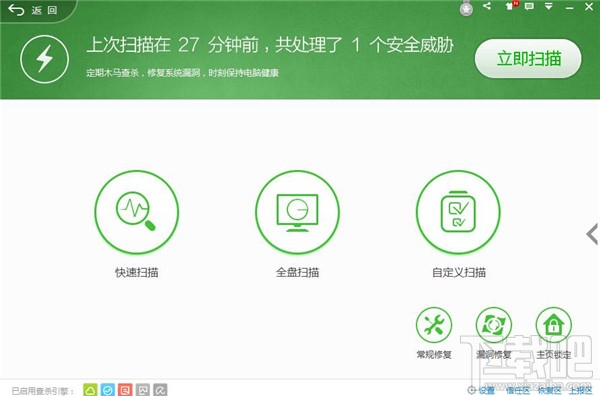Click the 快速扫描 text label
Image resolution: width=600 pixels, height=396 pixels.
click(137, 272)
